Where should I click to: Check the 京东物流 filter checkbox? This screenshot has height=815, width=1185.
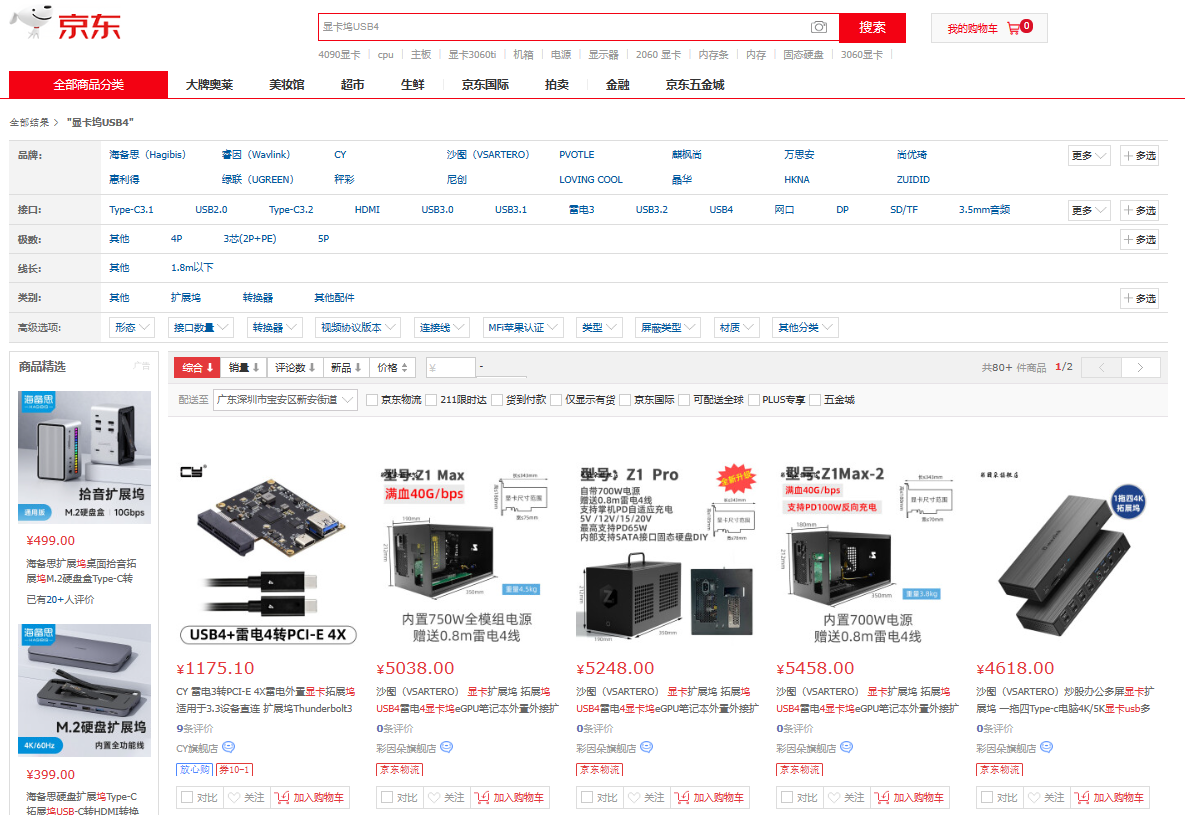pyautogui.click(x=372, y=400)
